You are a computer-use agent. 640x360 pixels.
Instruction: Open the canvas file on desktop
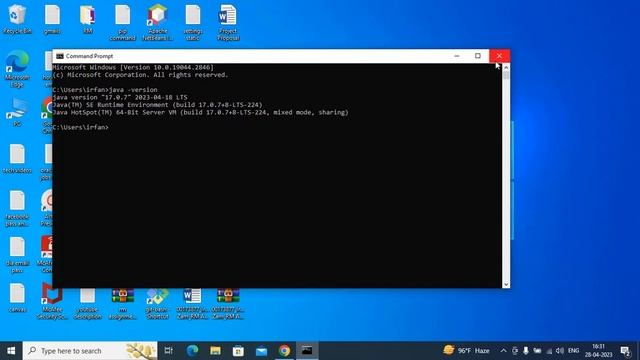point(17,298)
